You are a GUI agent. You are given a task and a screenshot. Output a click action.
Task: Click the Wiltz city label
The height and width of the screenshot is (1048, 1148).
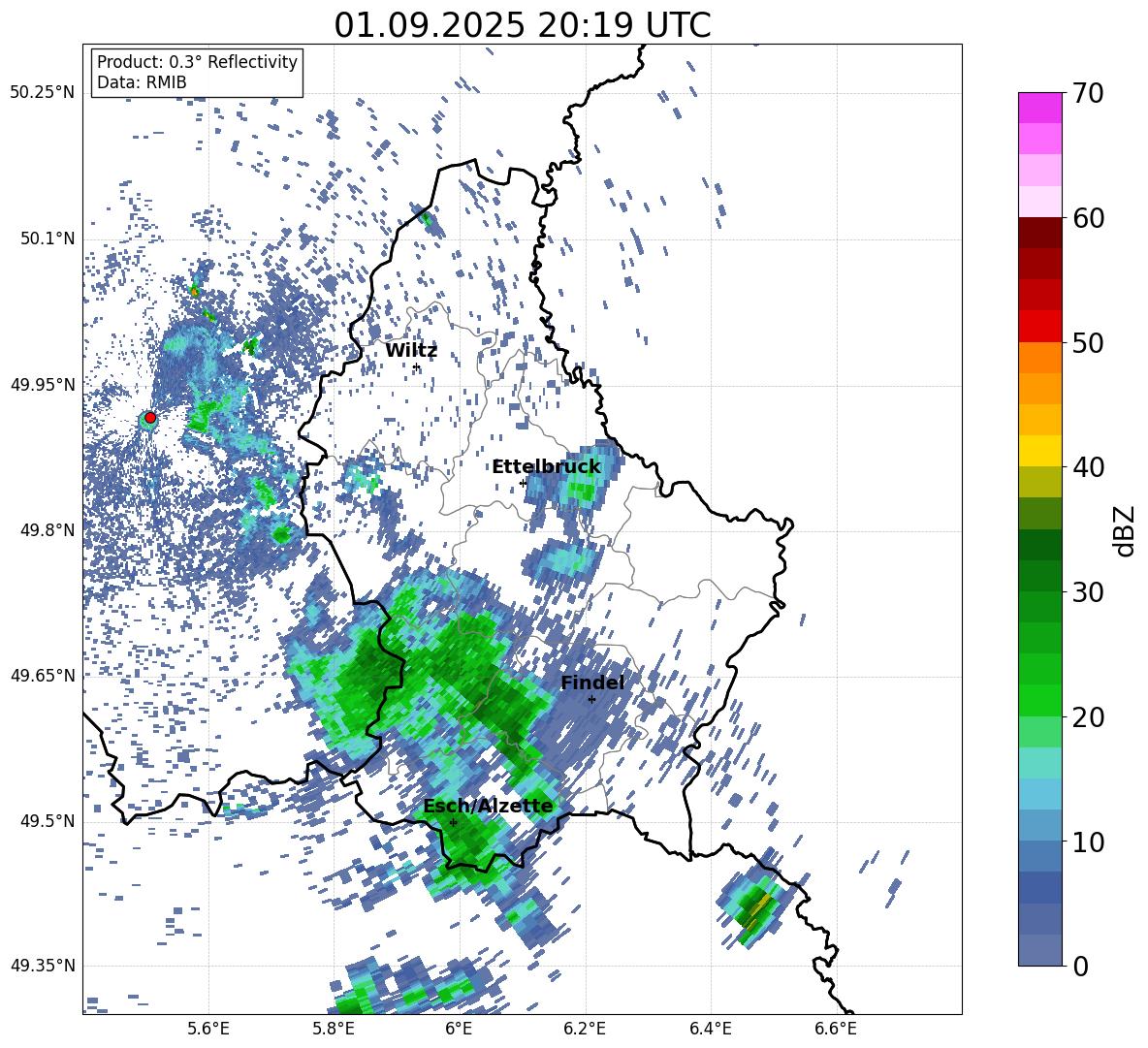[x=411, y=351]
